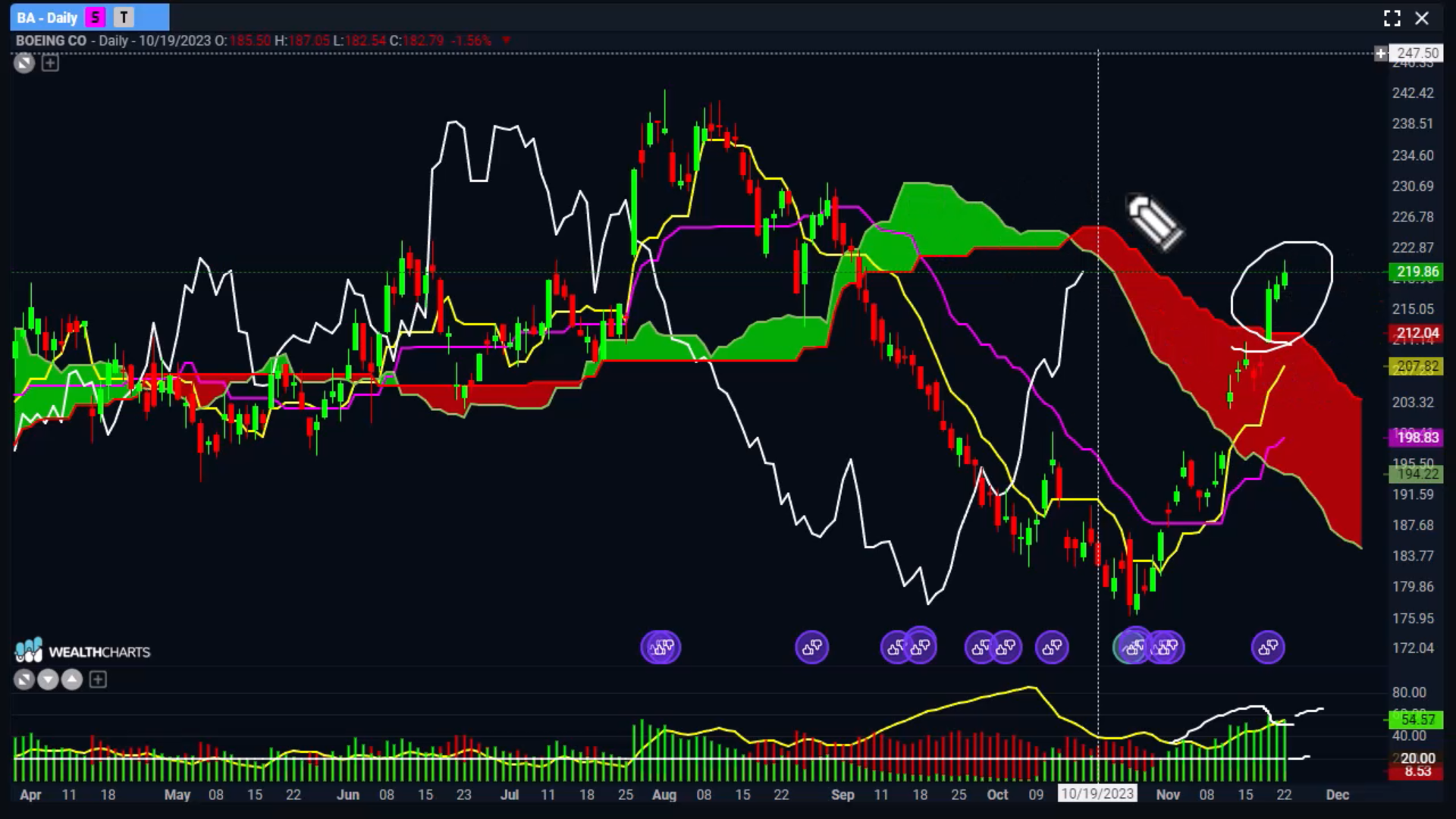Click the olive 194.22 price label

1417,474
